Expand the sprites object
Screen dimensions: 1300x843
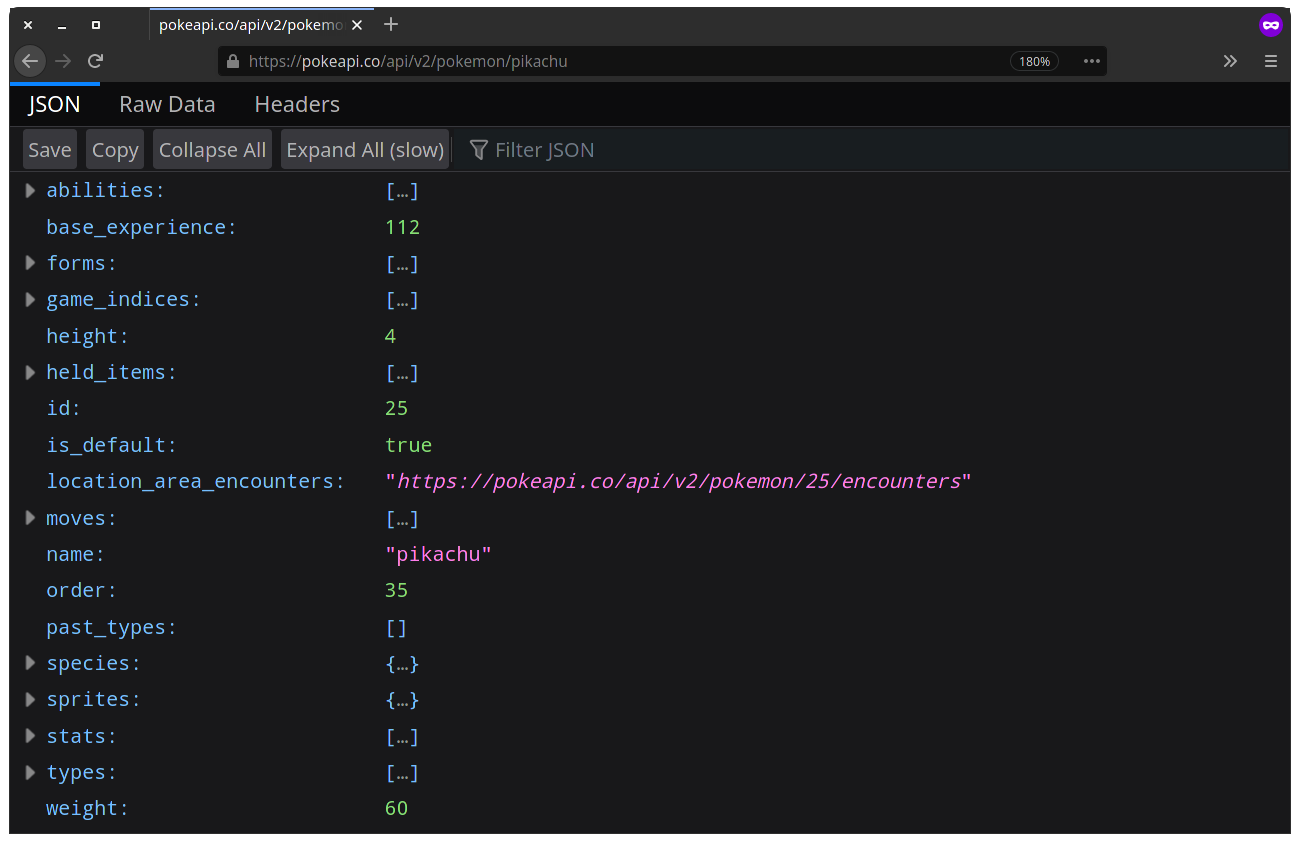coord(30,699)
